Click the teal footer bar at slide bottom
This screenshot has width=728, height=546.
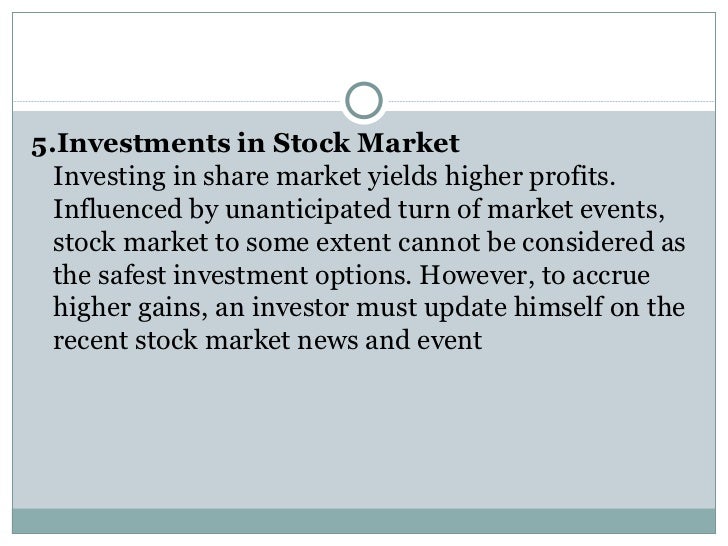tap(364, 521)
